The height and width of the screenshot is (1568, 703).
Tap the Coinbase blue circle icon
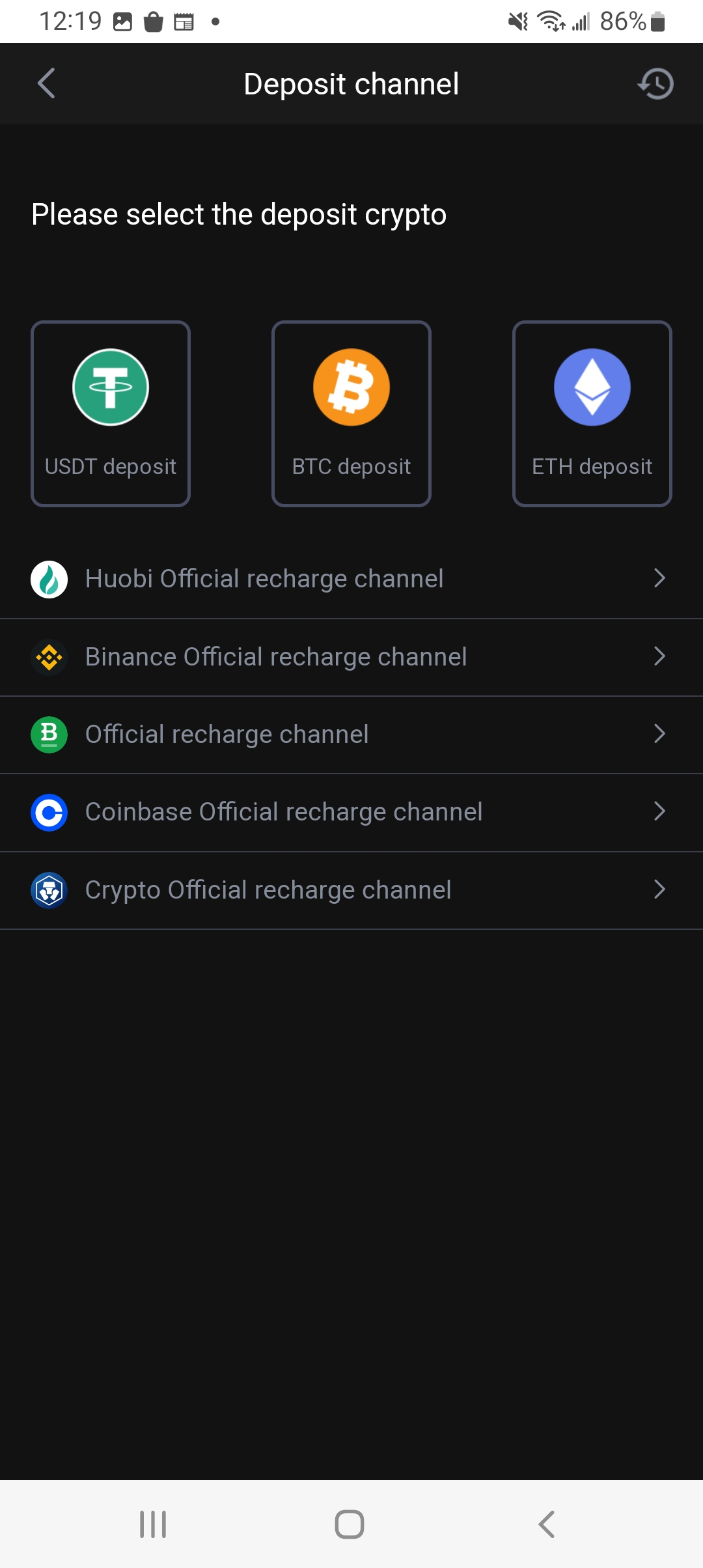click(49, 812)
